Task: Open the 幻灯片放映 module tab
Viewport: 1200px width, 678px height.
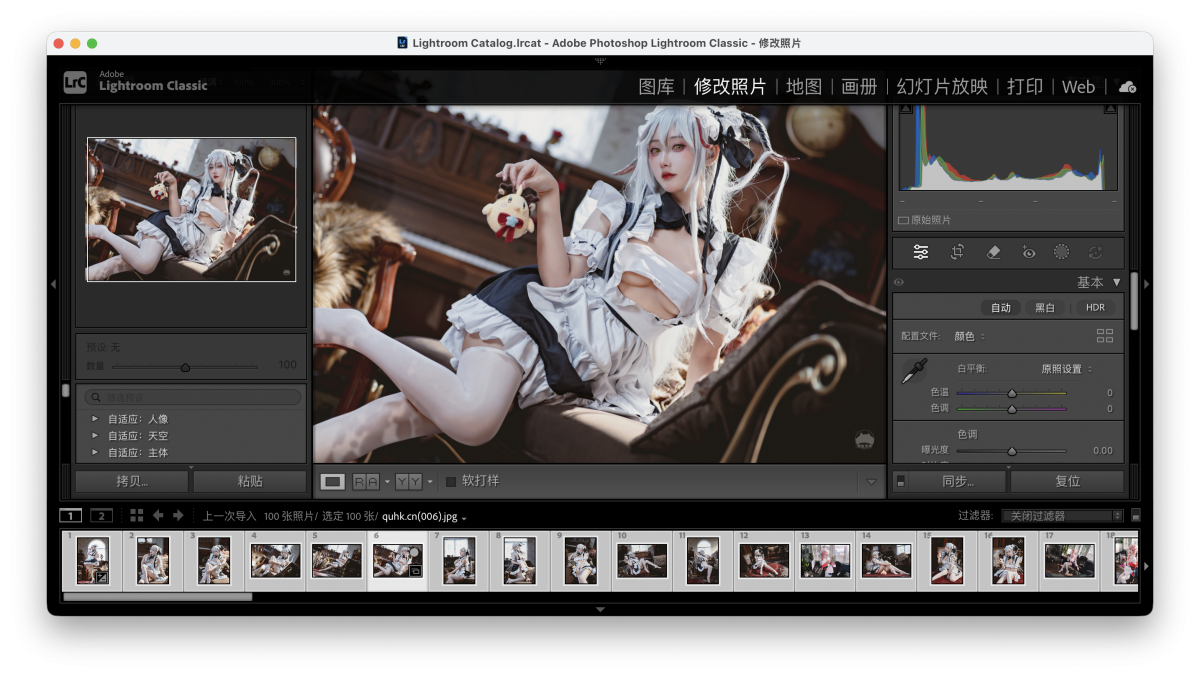Action: [x=942, y=87]
